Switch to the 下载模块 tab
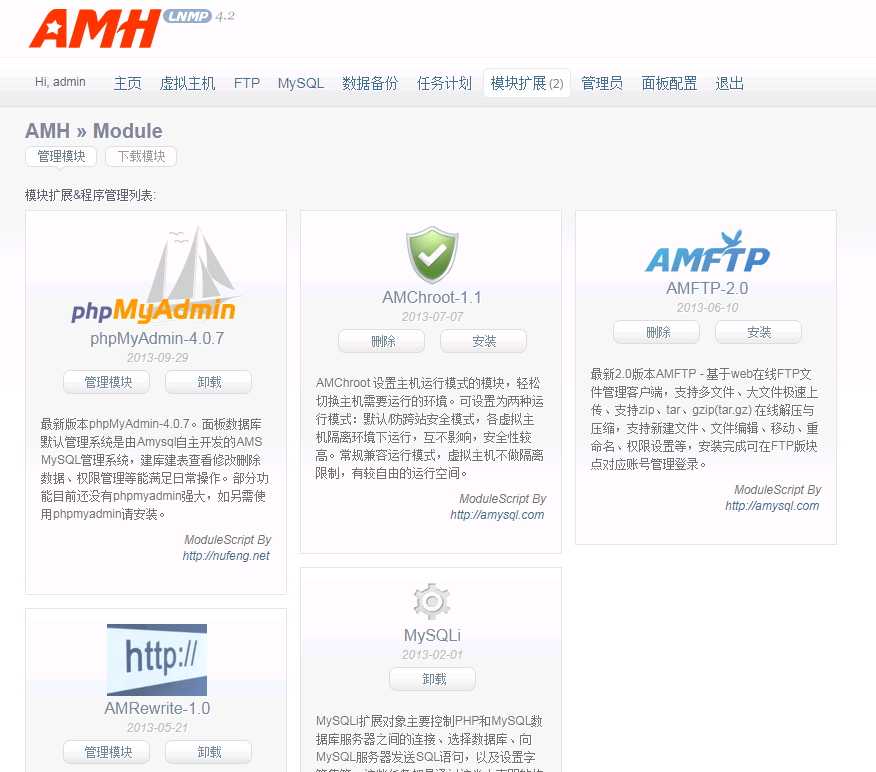The height and width of the screenshot is (772, 876). [x=141, y=156]
